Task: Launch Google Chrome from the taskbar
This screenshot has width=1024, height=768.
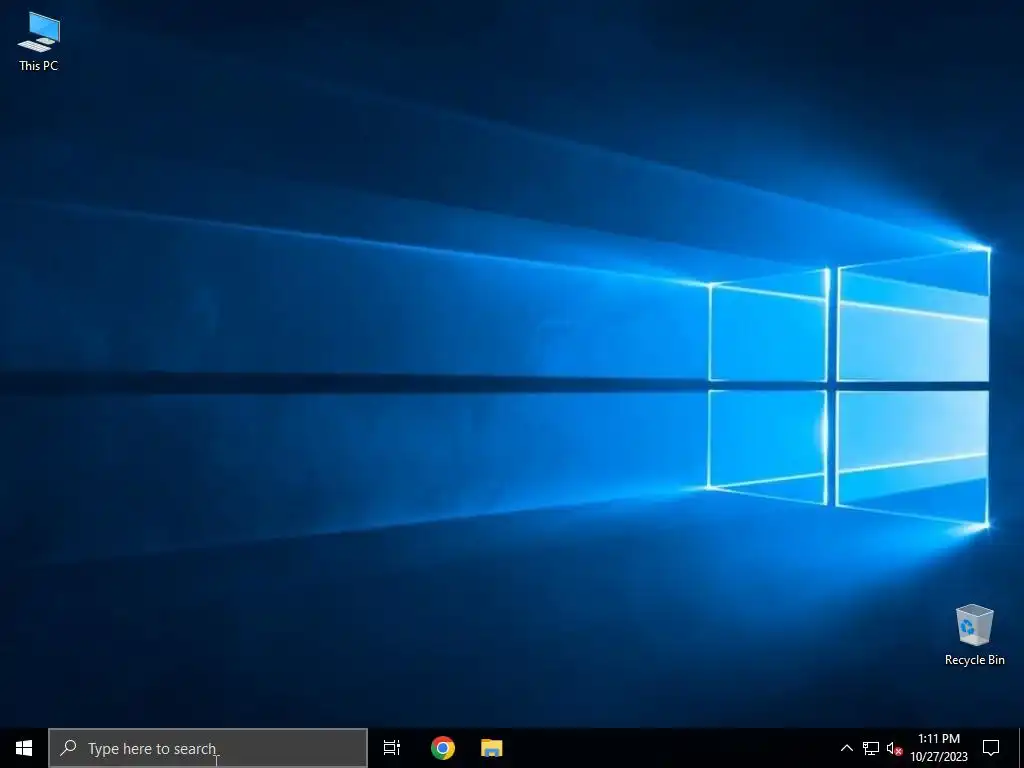Action: [x=443, y=748]
